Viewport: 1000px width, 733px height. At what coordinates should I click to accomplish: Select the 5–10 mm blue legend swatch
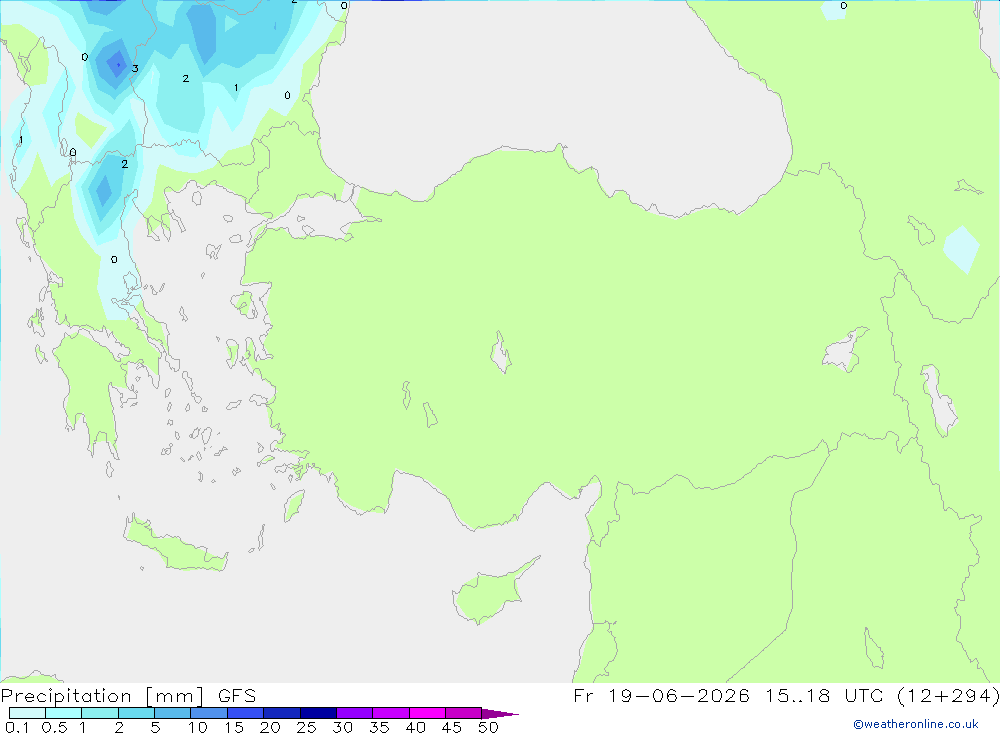[x=173, y=713]
